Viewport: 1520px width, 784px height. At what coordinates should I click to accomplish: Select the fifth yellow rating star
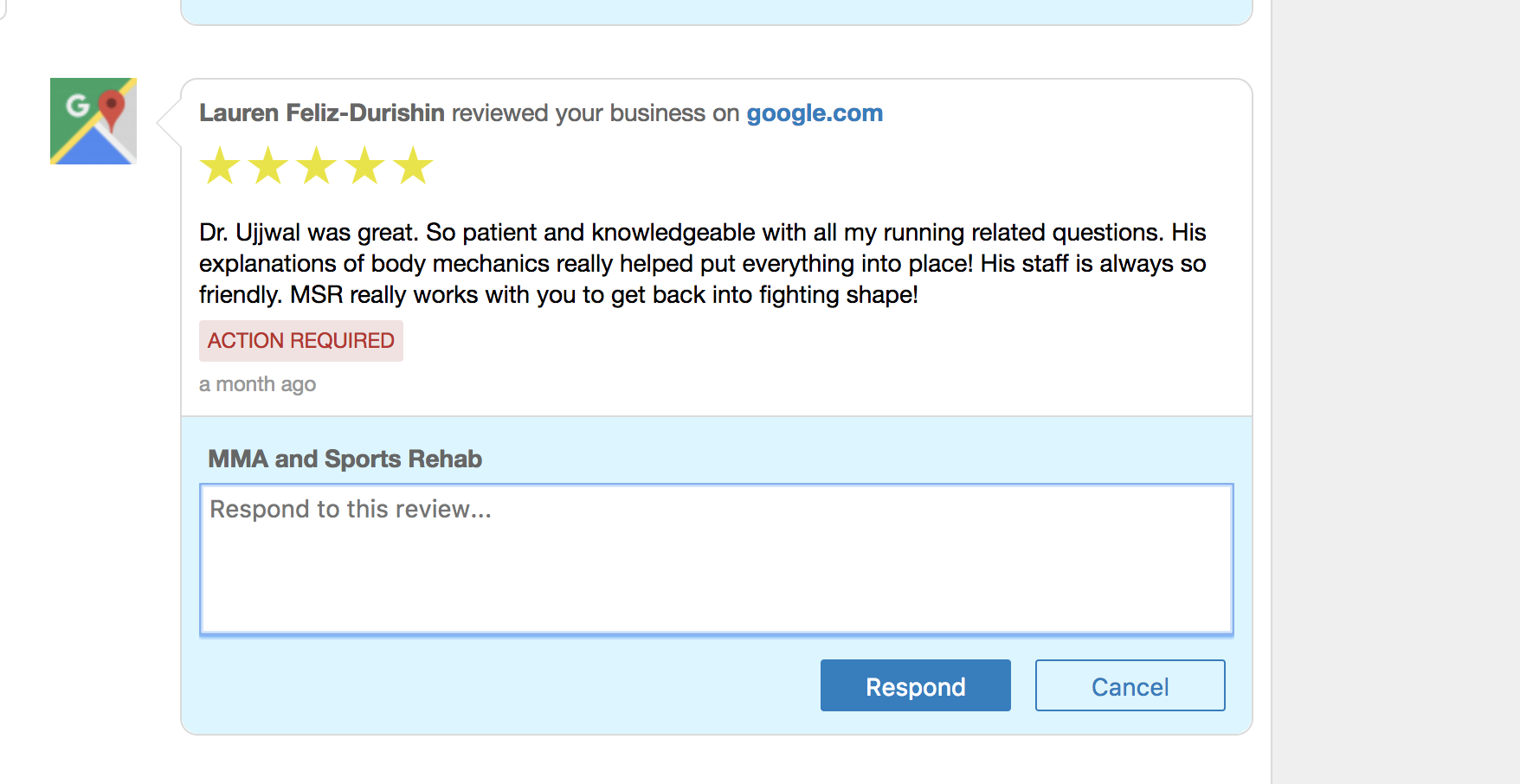tap(414, 165)
